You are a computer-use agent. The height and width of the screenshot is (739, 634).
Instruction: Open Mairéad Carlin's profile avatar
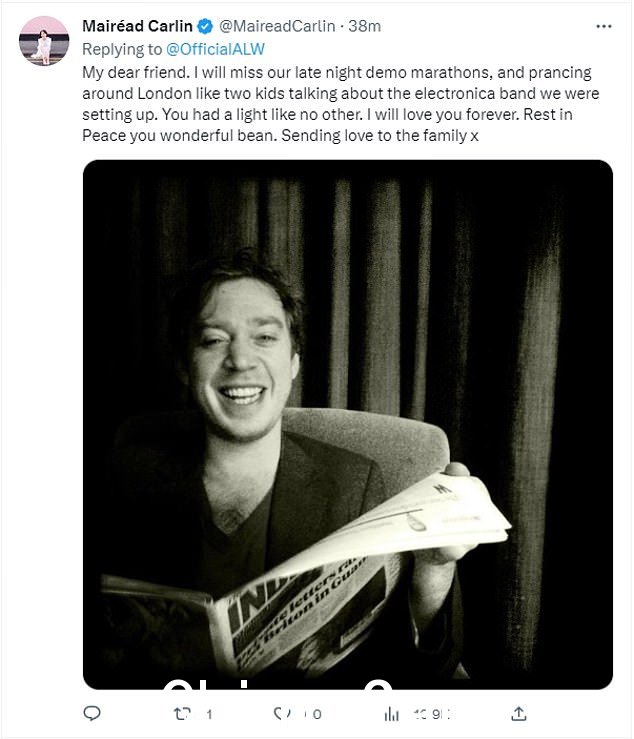[44, 41]
